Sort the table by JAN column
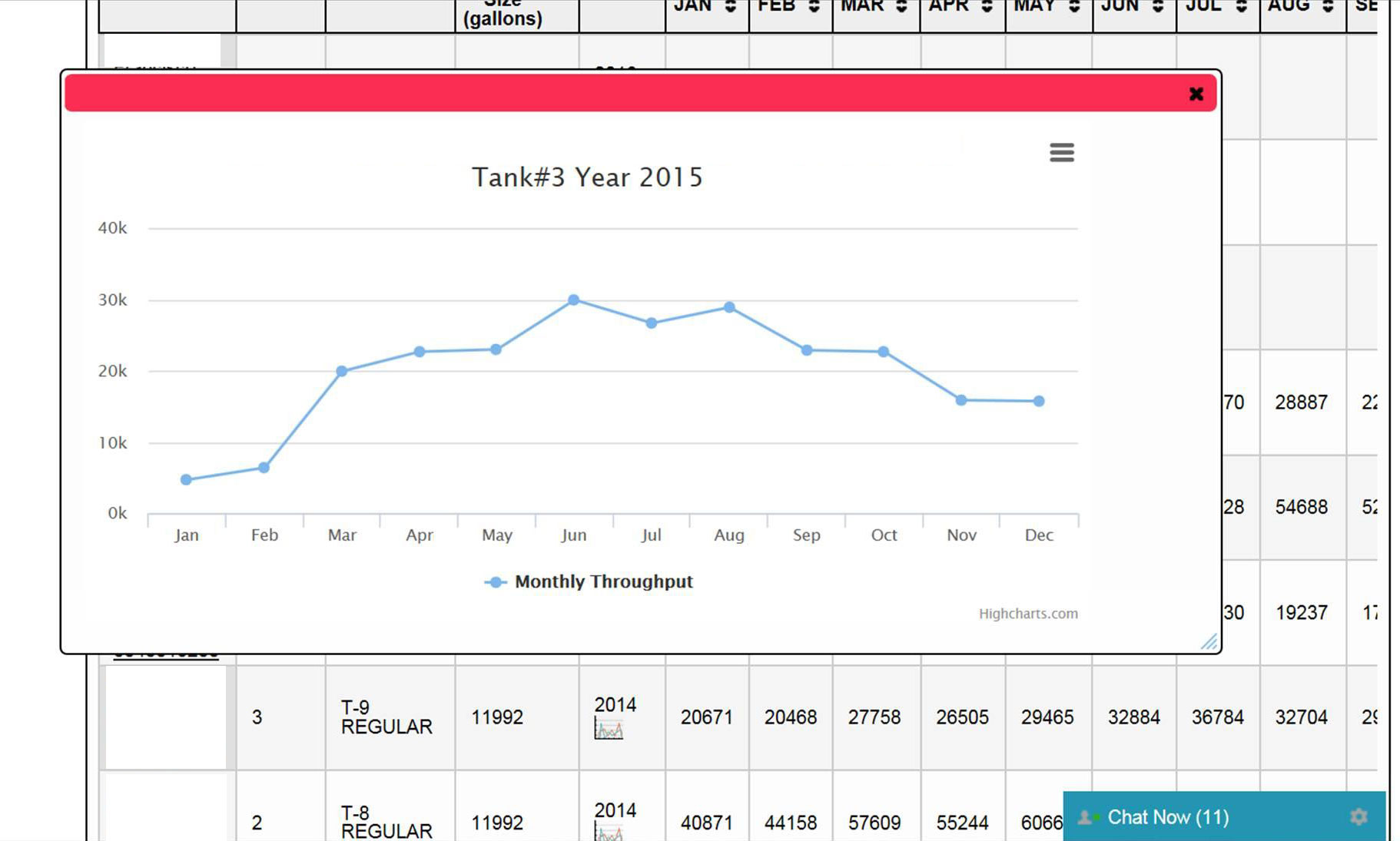The height and width of the screenshot is (841, 1400). [730, 7]
